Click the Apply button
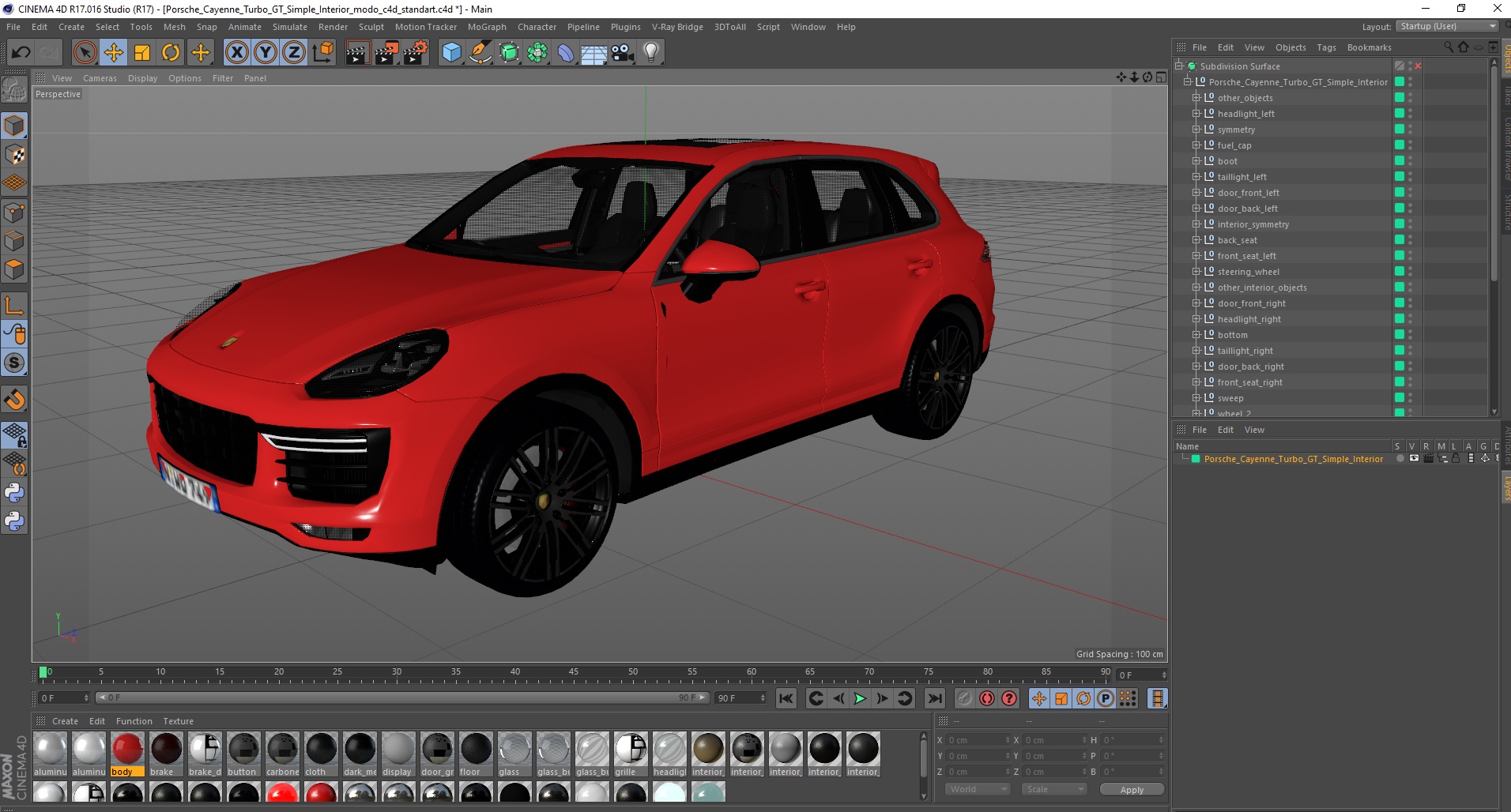 tap(1132, 789)
